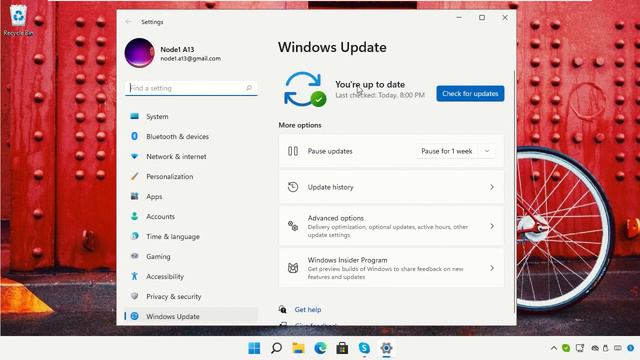Click the search magnifier in Find a setting
Viewport: 640px width, 360px height.
click(x=249, y=88)
